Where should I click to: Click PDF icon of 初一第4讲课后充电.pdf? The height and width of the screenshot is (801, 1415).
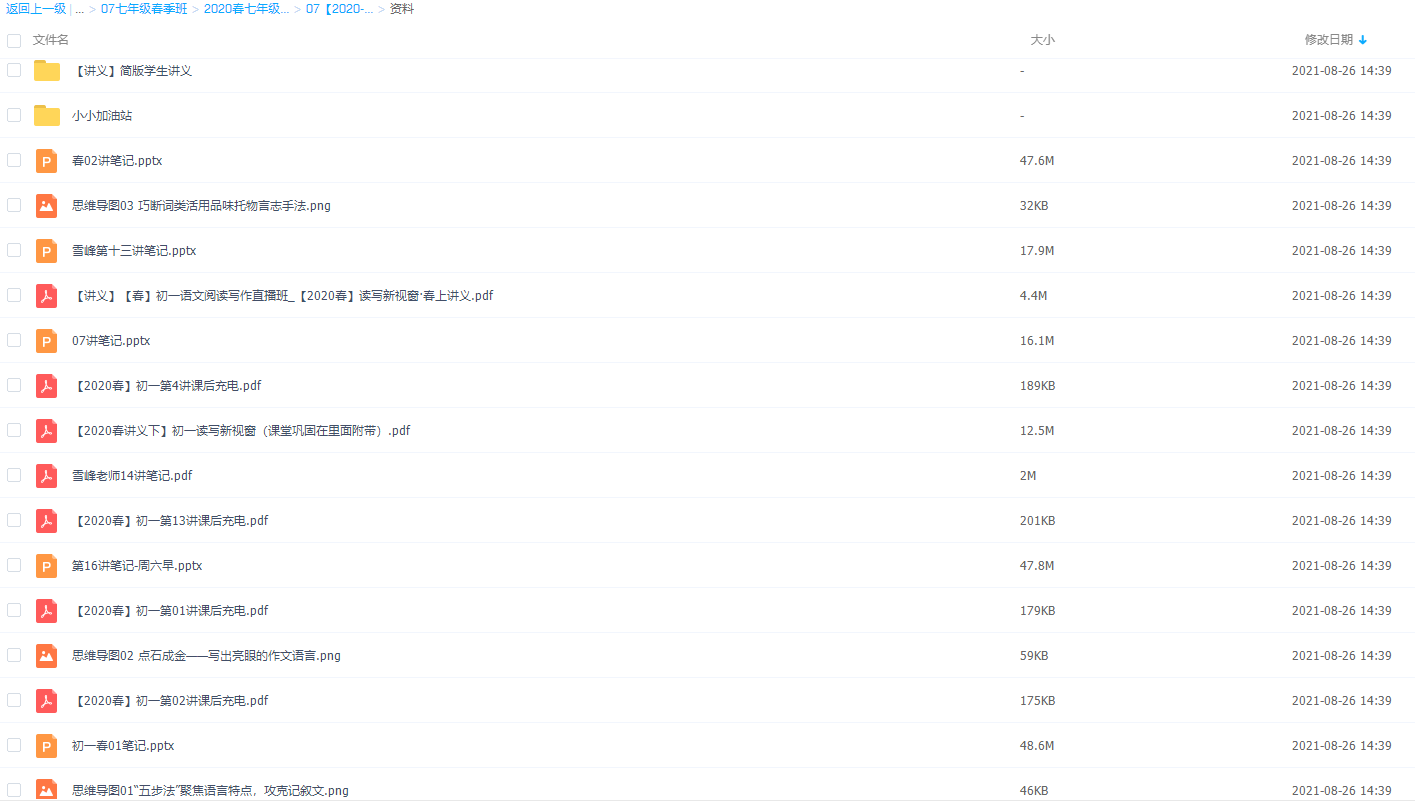tap(46, 386)
